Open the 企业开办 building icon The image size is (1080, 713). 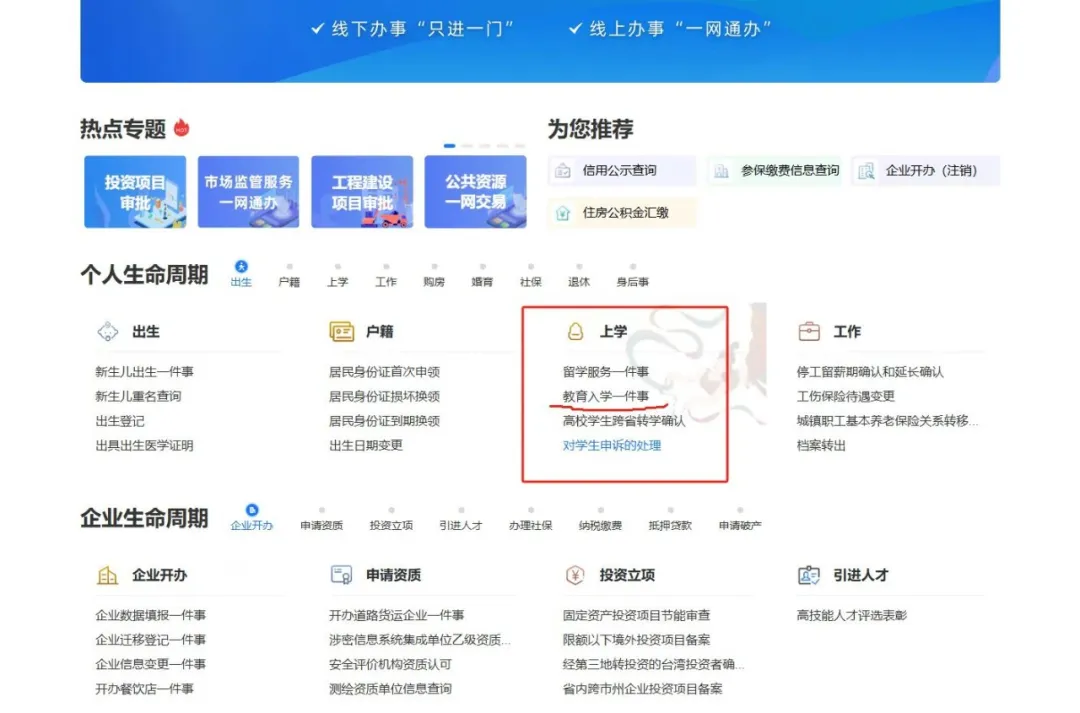point(110,575)
